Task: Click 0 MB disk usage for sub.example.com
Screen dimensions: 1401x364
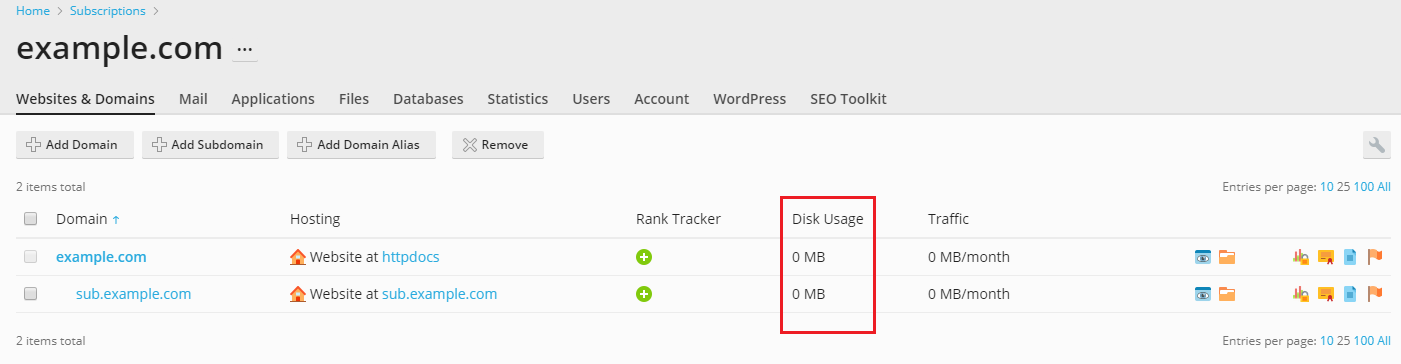Action: (x=809, y=294)
